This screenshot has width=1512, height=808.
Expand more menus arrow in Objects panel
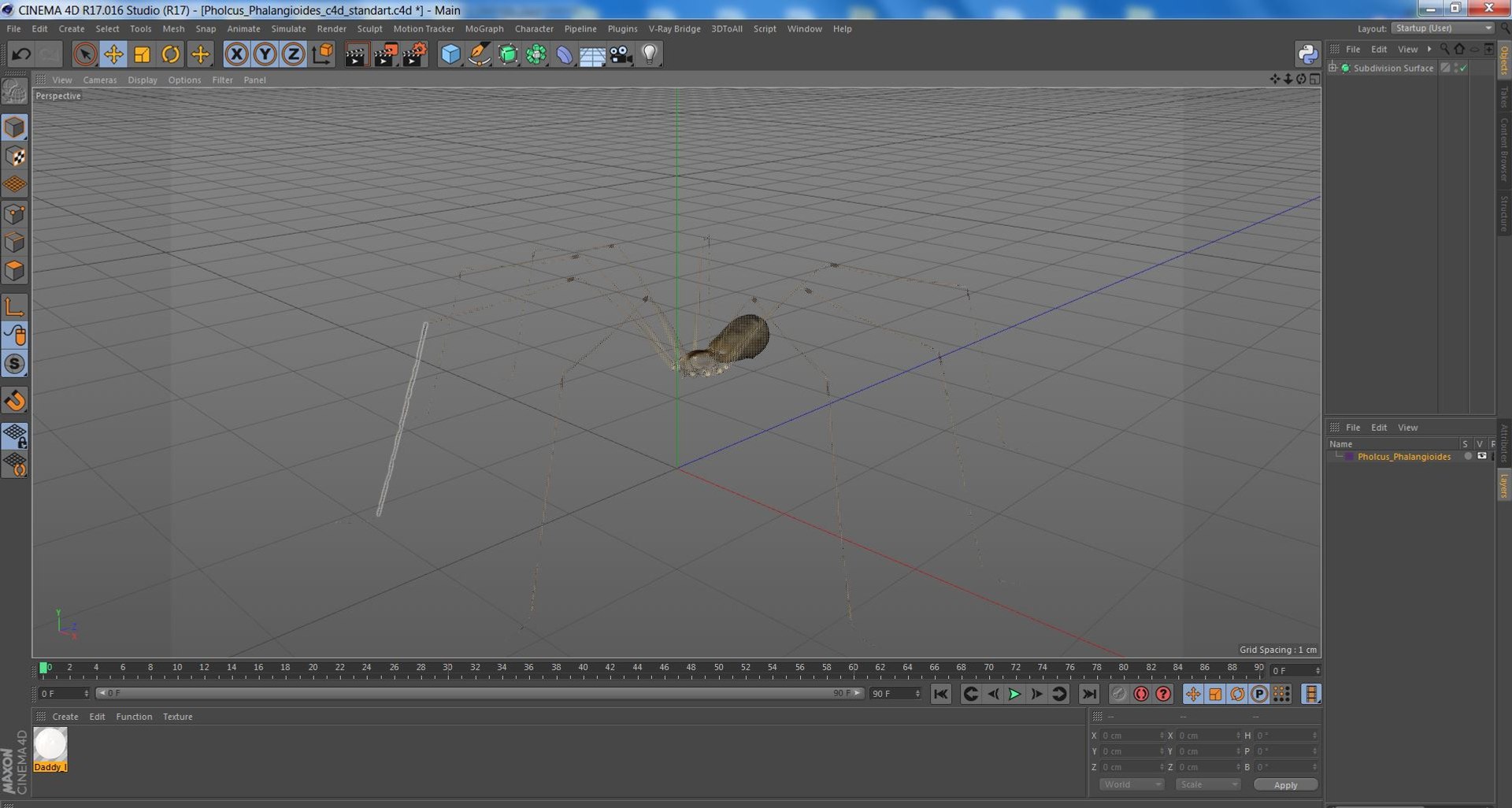click(1429, 49)
